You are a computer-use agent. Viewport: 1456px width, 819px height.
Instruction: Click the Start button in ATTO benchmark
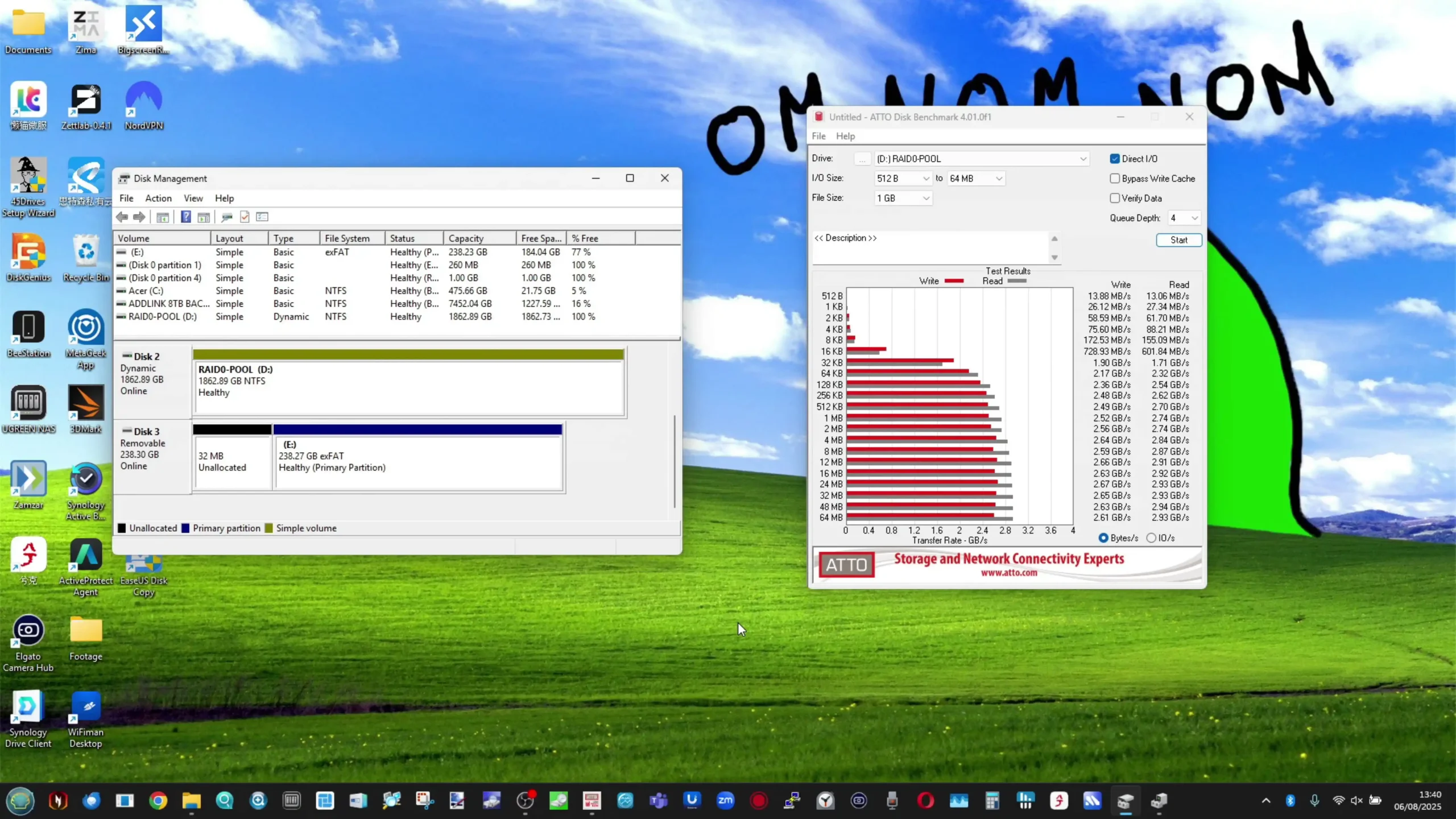(x=1178, y=240)
